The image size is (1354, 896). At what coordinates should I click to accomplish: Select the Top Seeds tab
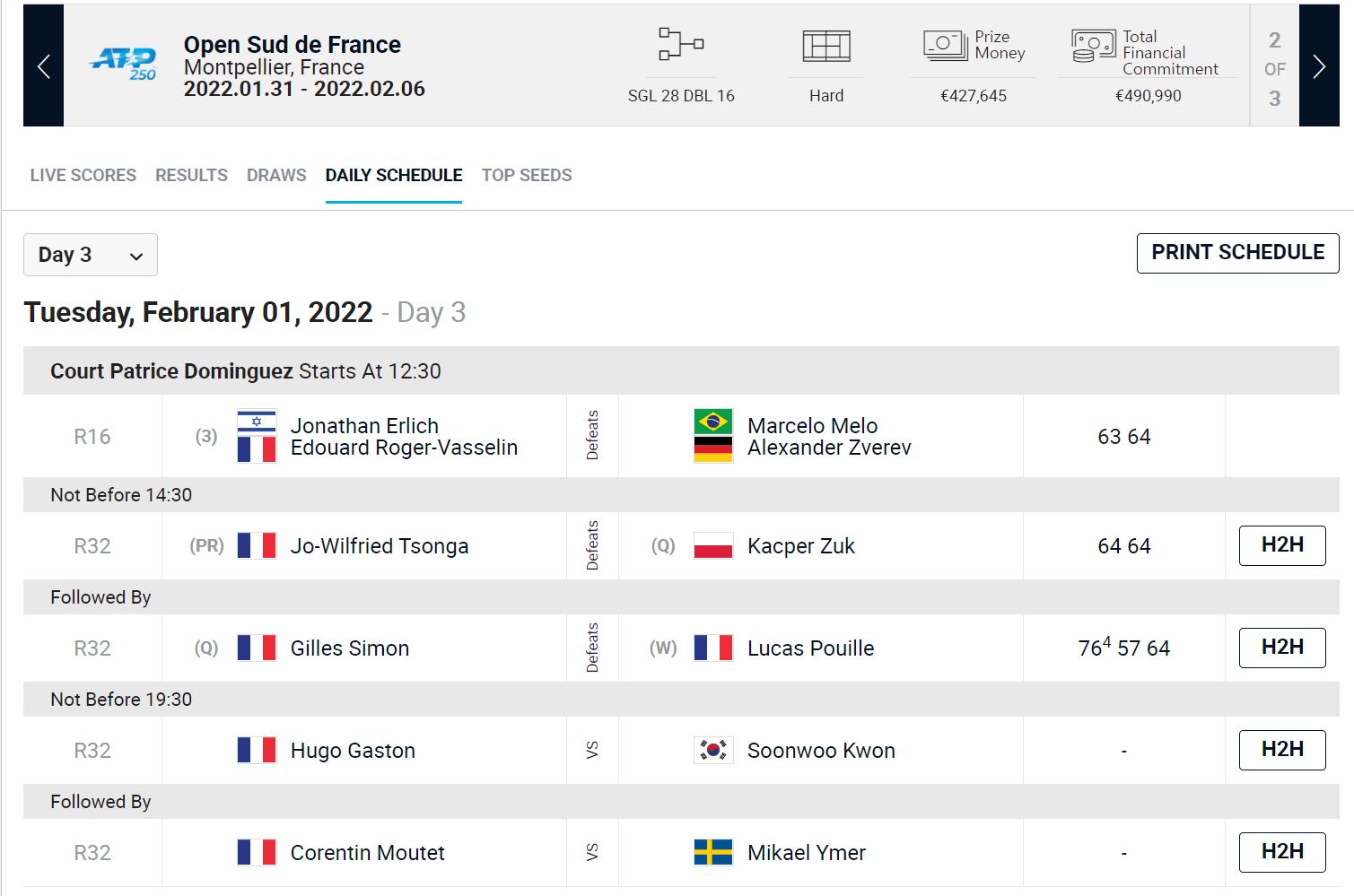pos(527,175)
